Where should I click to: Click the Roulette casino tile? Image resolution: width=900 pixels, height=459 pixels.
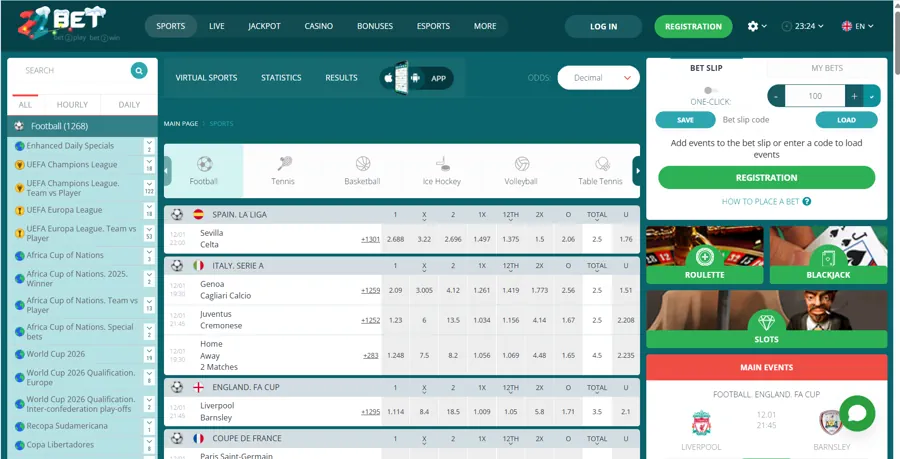tap(705, 255)
